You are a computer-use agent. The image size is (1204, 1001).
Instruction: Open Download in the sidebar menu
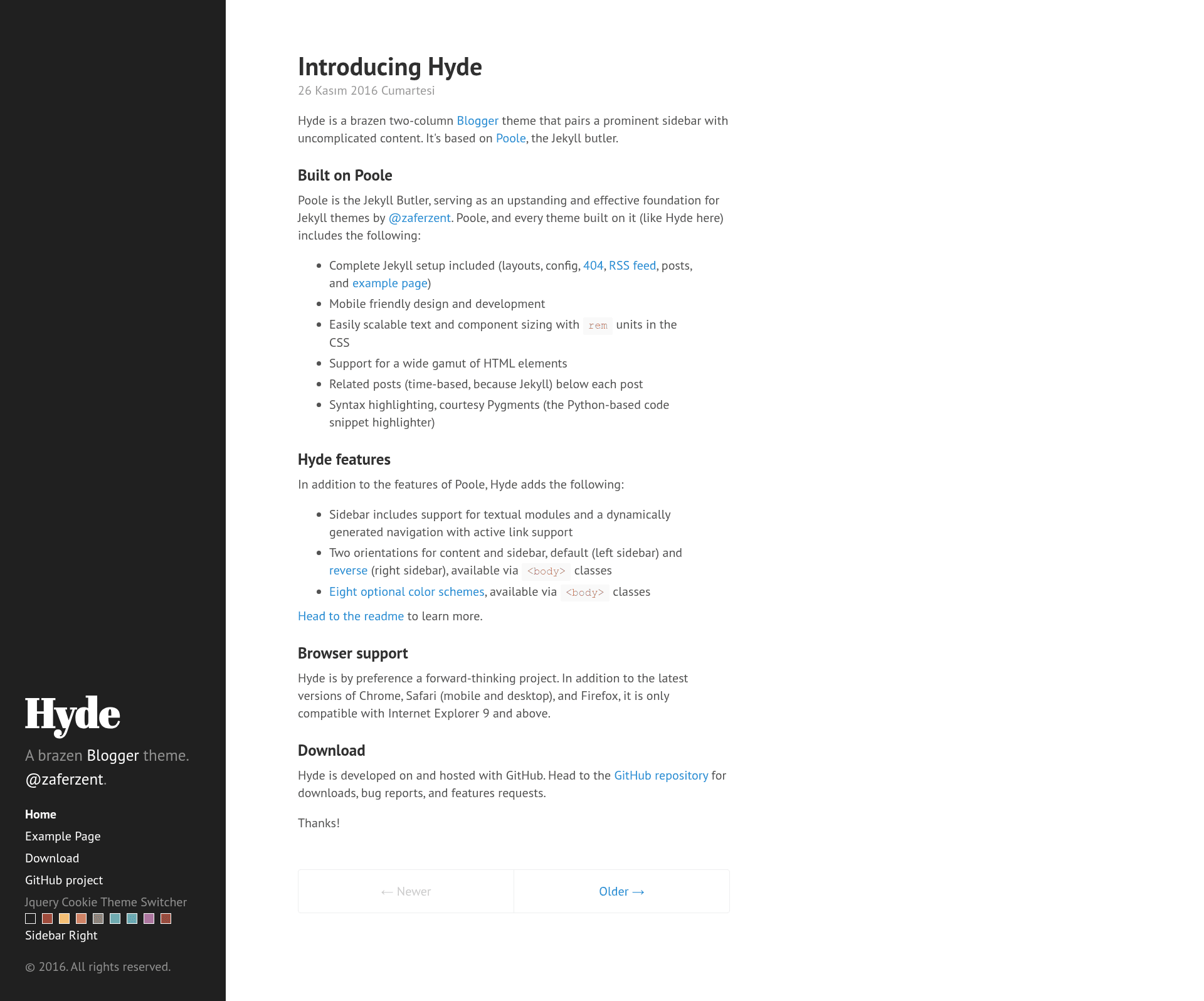pyautogui.click(x=52, y=858)
